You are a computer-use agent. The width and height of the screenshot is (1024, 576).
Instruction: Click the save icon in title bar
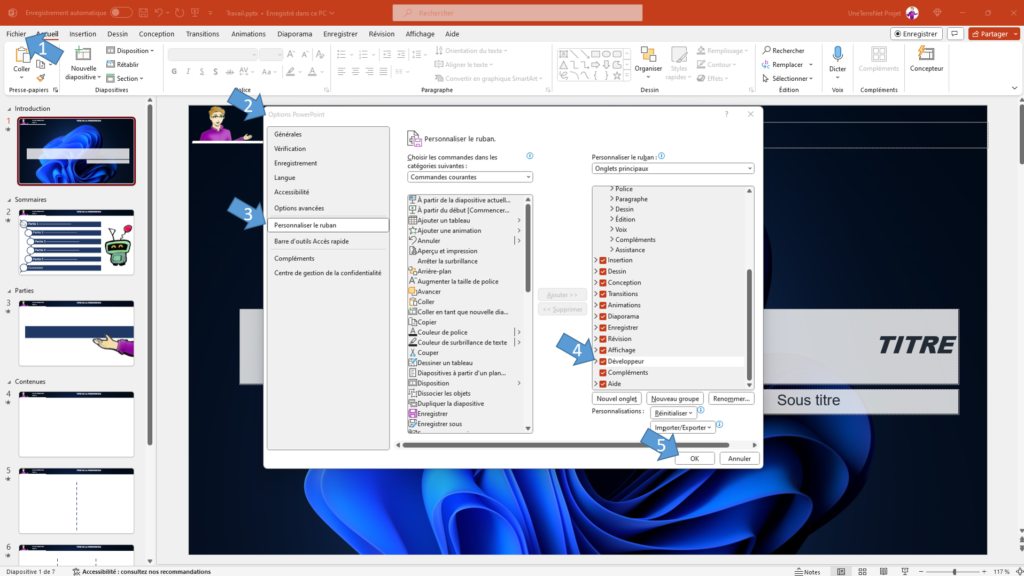click(143, 12)
